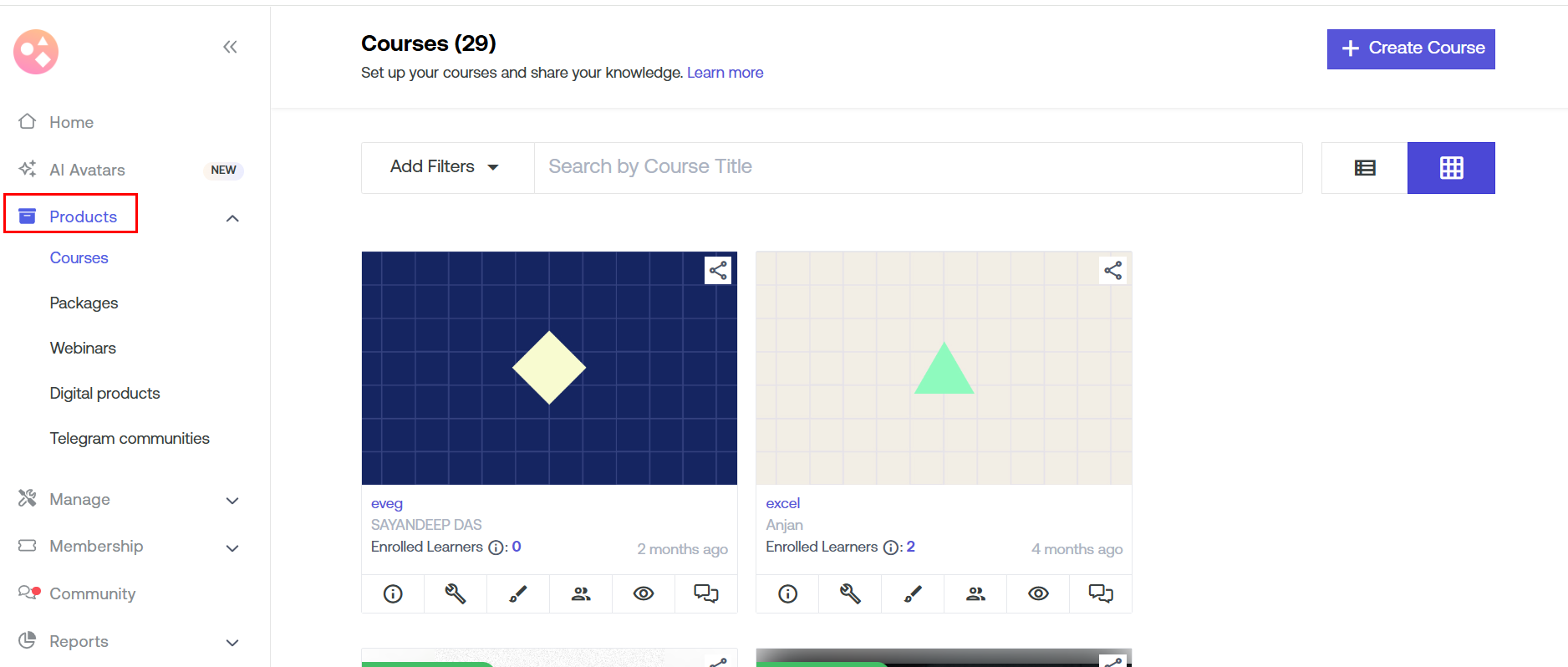This screenshot has height=667, width=1568.
Task: Open the Add Filters dropdown
Action: tap(445, 167)
